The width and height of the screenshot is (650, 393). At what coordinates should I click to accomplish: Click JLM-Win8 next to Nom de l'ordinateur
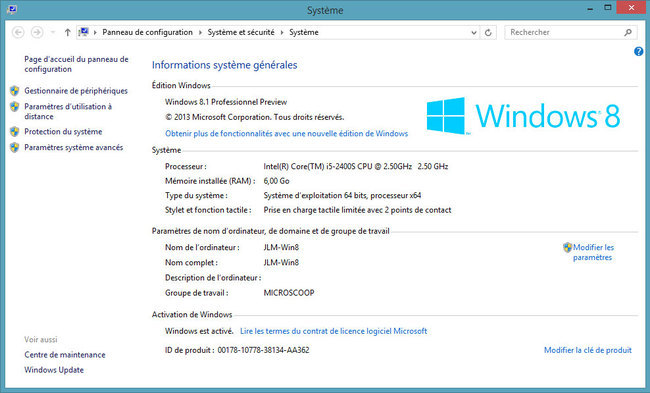tap(281, 247)
